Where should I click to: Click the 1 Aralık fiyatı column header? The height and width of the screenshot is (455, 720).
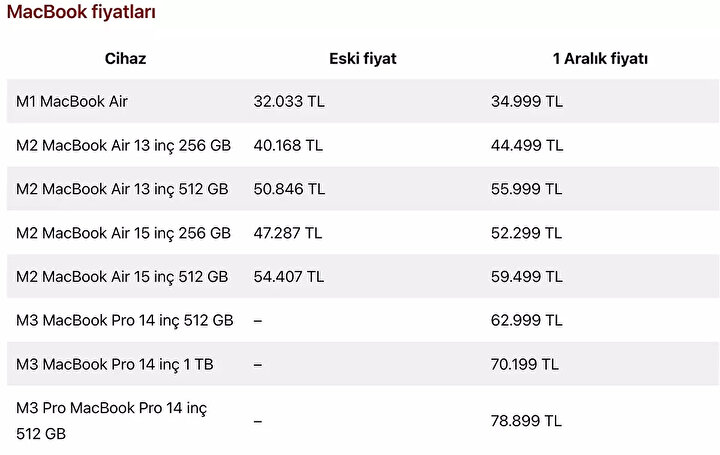[600, 59]
